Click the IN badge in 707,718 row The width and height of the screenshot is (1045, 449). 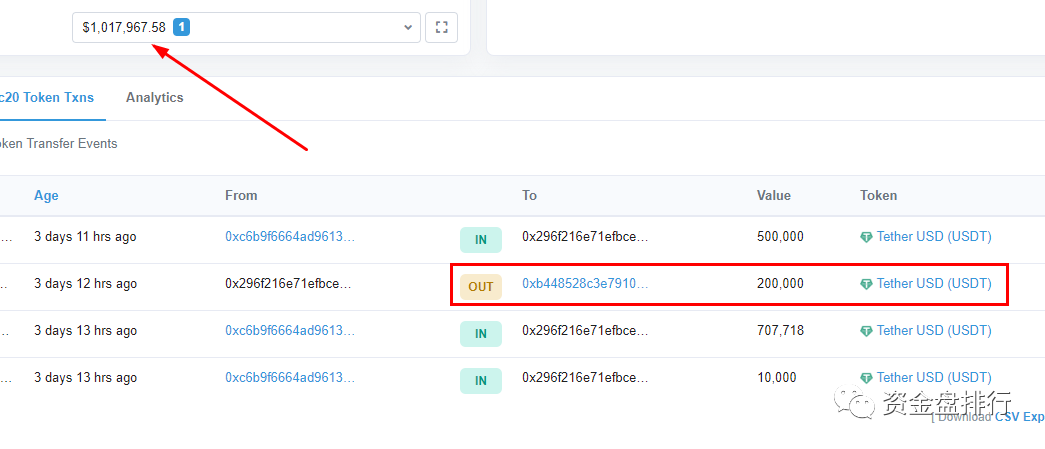click(481, 334)
